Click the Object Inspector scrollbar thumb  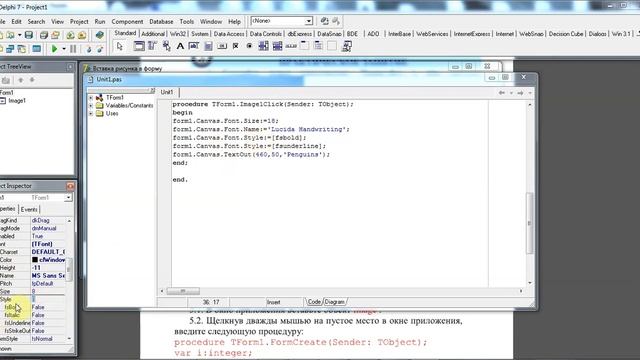(x=69, y=269)
